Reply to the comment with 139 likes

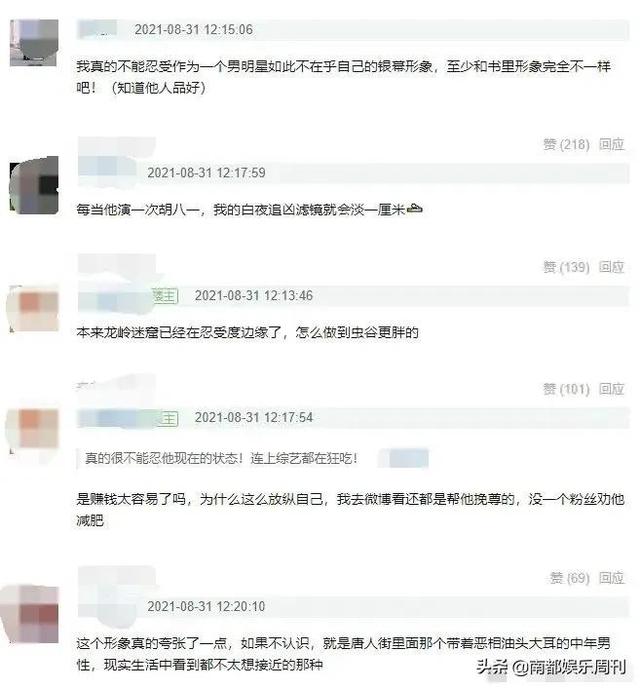(x=611, y=267)
